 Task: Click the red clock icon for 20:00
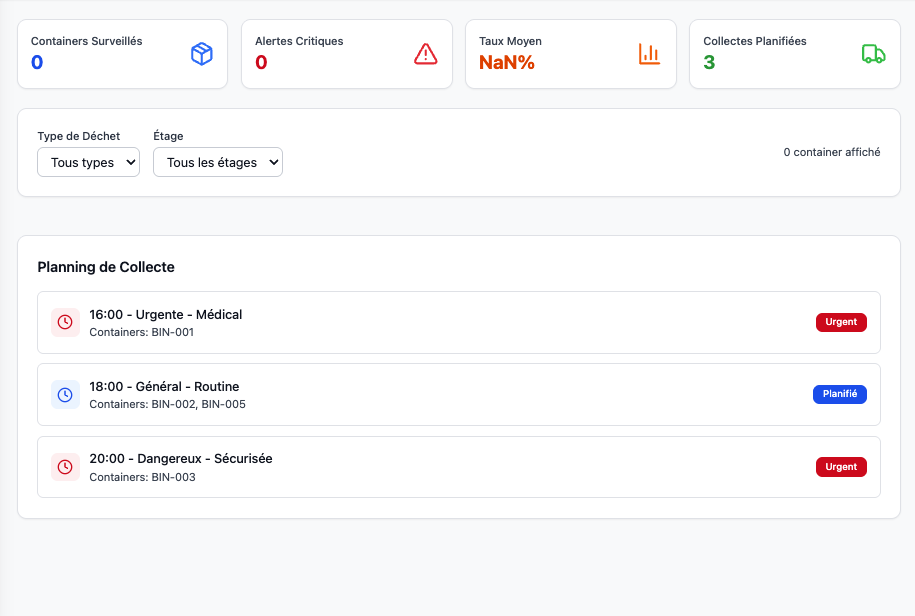tap(65, 466)
